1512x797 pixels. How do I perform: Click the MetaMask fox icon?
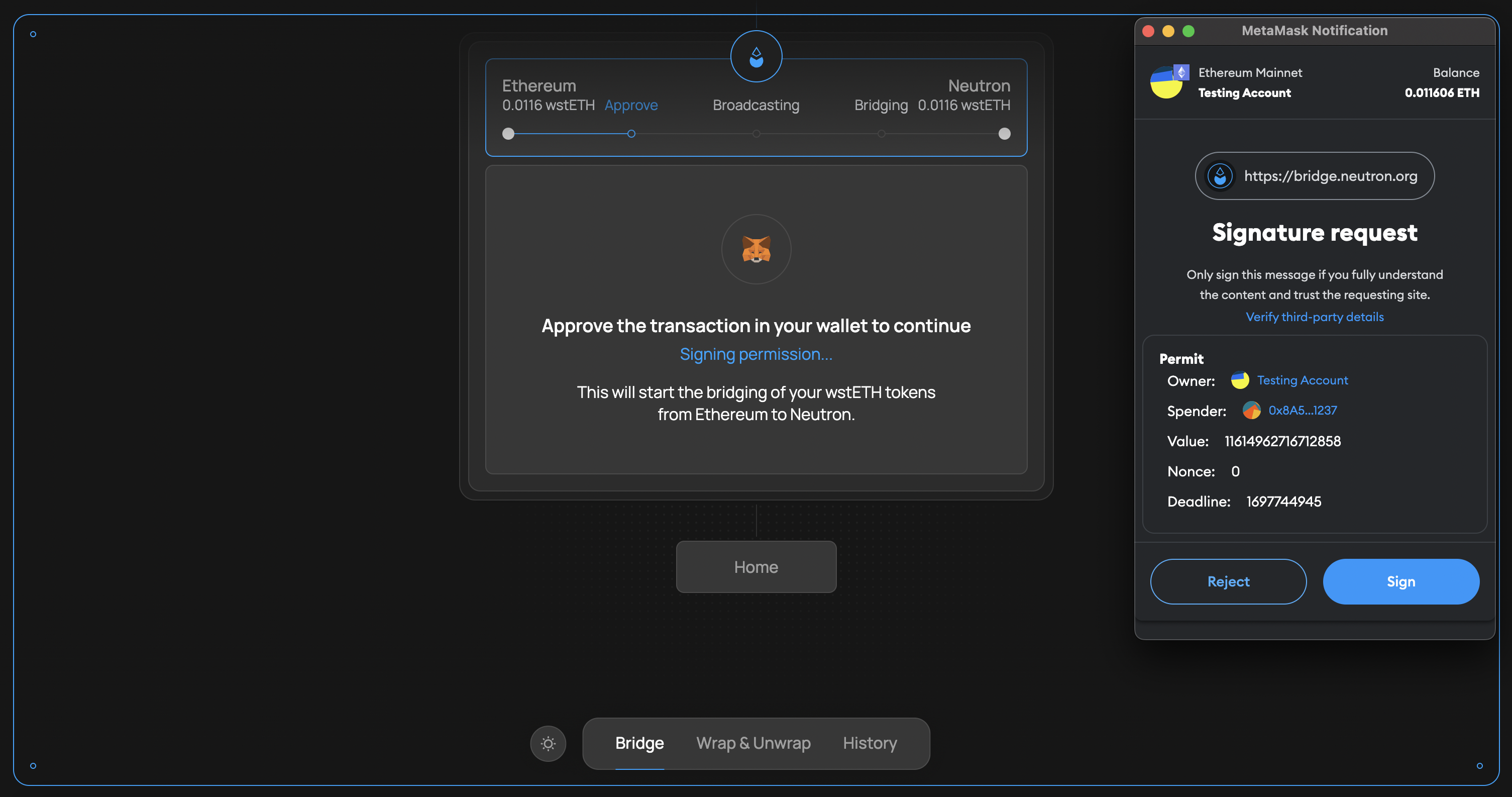click(756, 249)
